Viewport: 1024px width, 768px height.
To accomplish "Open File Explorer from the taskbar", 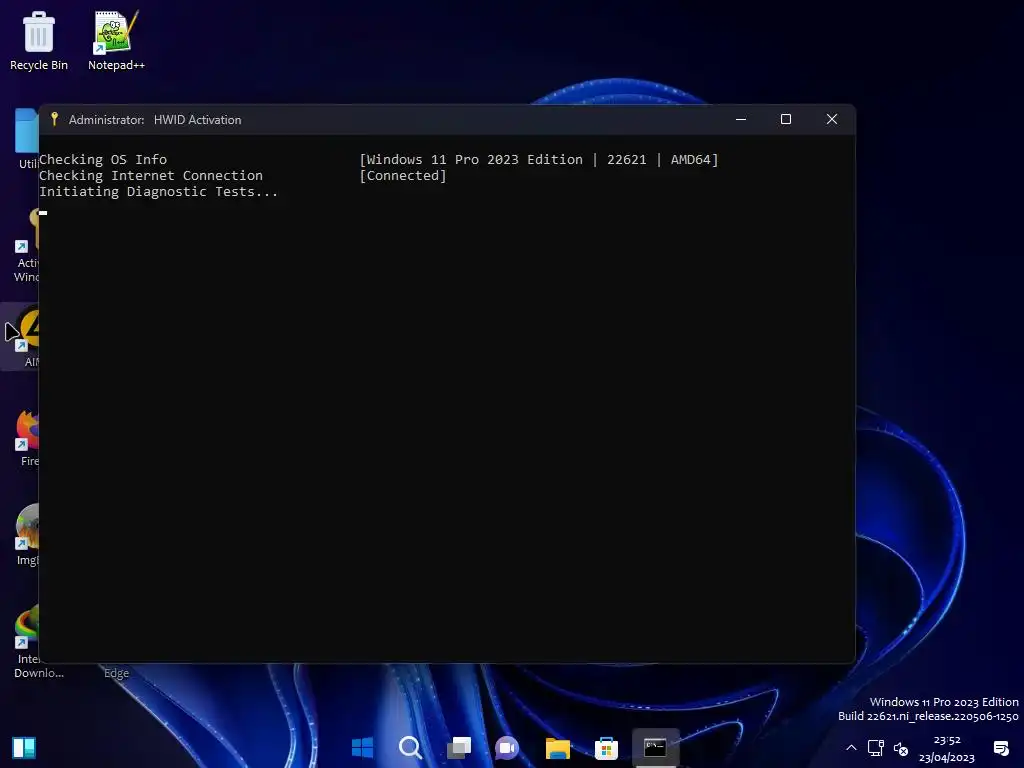I will coord(558,748).
